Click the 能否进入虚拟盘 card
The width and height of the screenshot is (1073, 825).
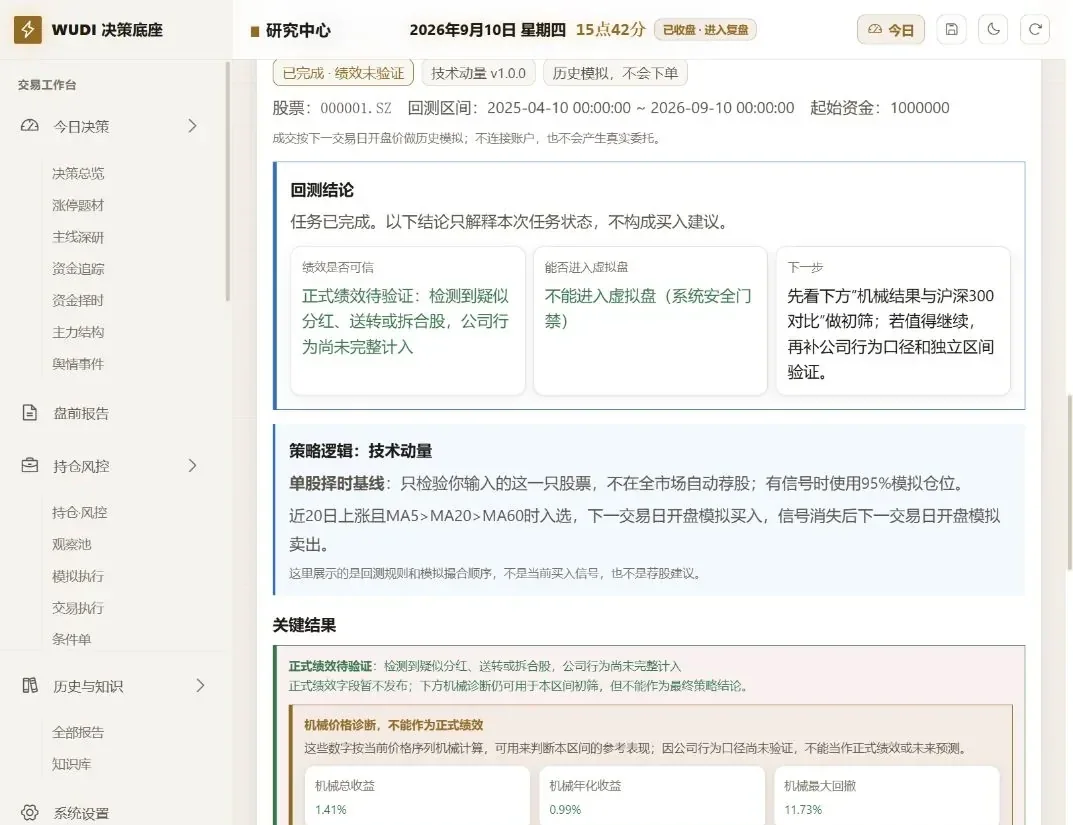(x=650, y=321)
